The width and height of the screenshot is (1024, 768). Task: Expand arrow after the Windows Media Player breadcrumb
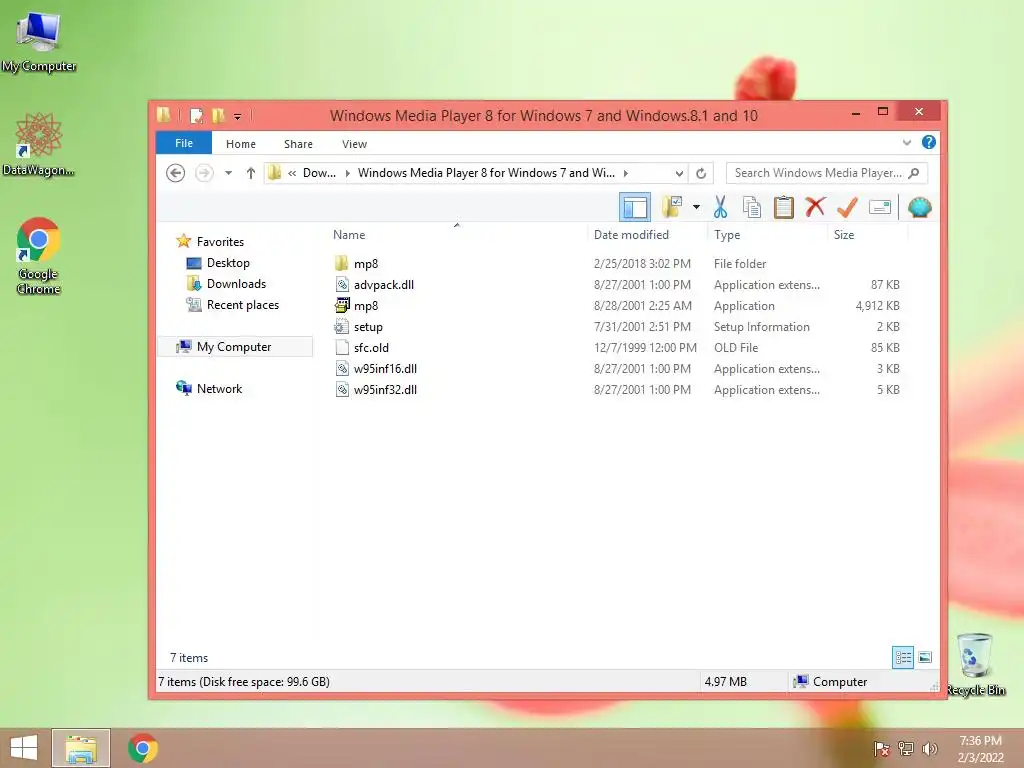(x=626, y=173)
